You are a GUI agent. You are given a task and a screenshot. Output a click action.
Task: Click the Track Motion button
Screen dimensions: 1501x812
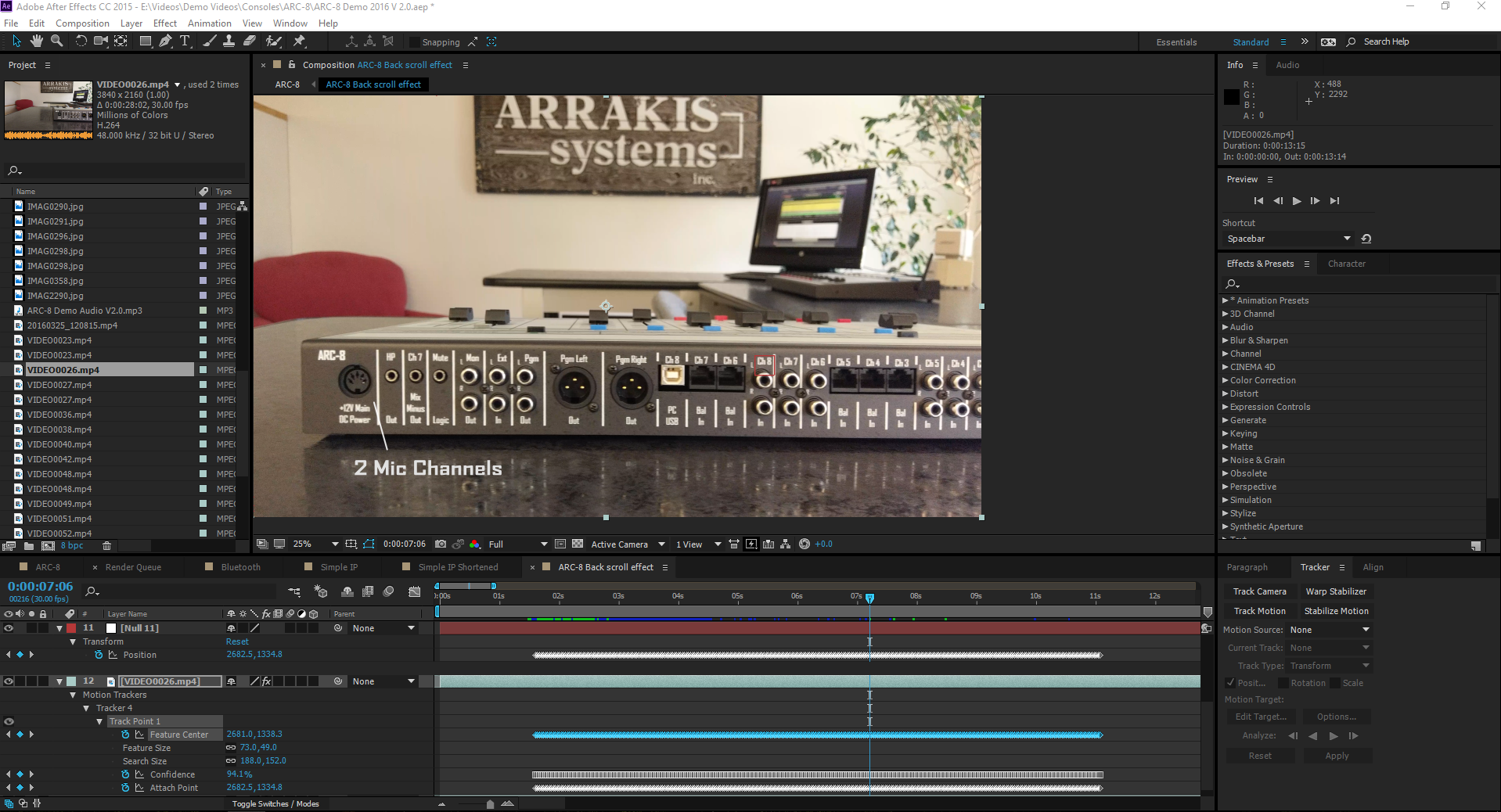click(1259, 611)
